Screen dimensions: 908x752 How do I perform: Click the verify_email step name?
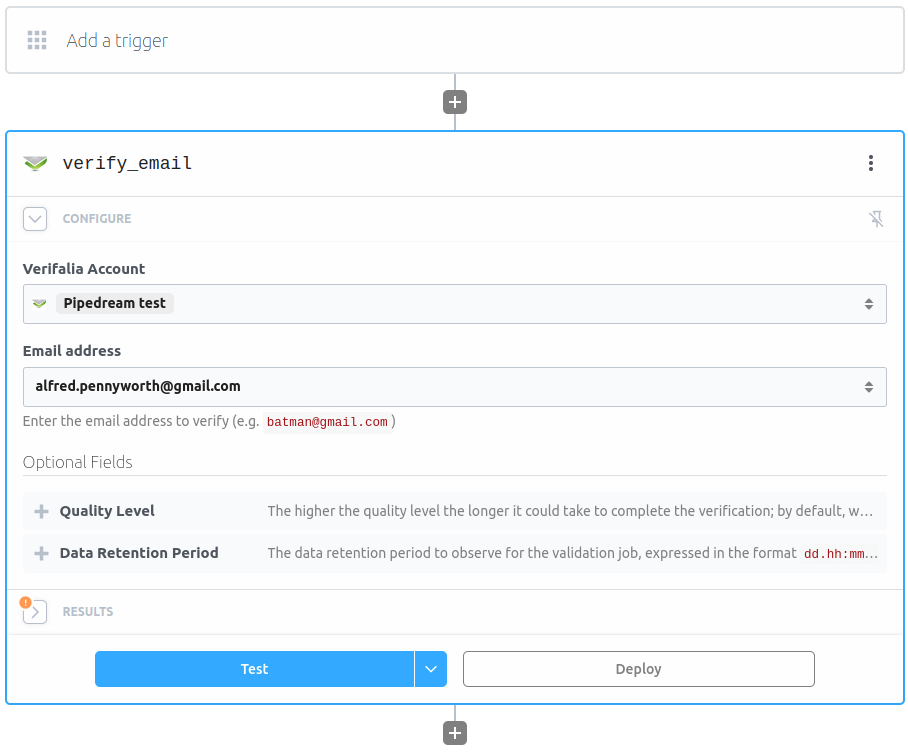(127, 163)
